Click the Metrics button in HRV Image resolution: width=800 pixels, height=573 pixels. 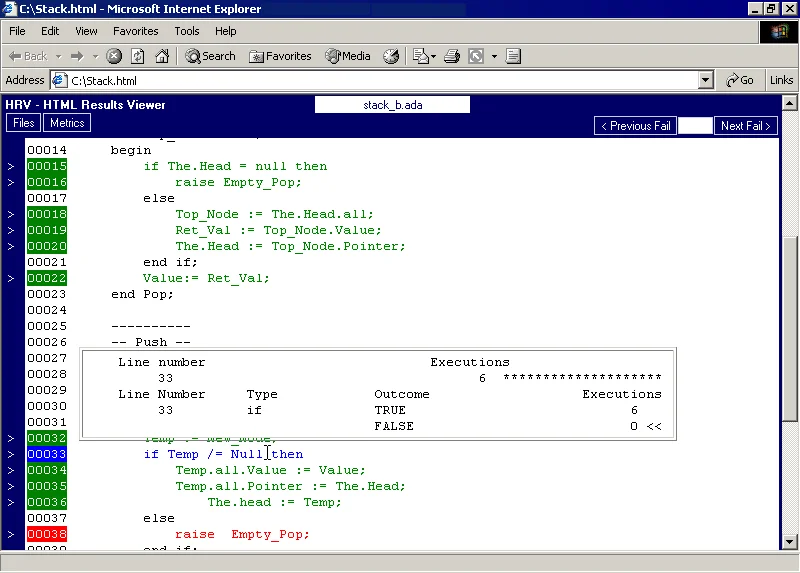(x=67, y=123)
